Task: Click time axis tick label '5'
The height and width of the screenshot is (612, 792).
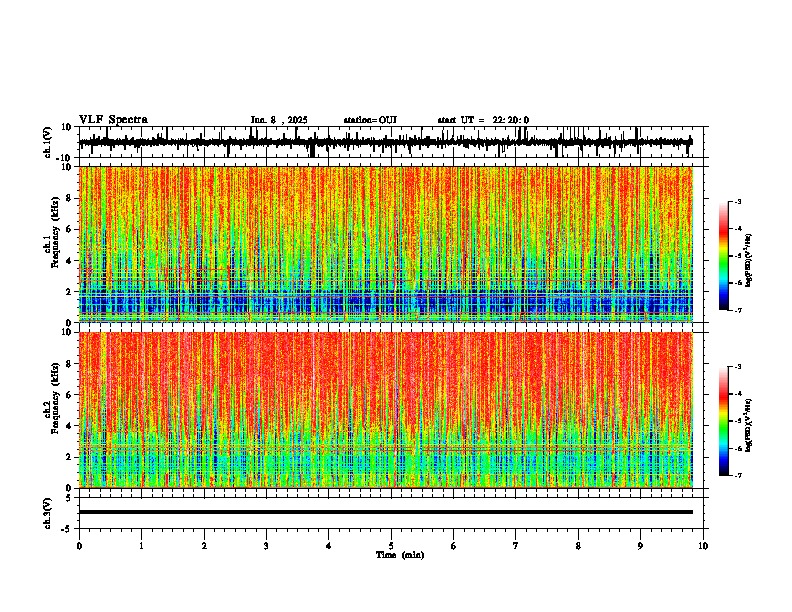Action: click(x=391, y=546)
